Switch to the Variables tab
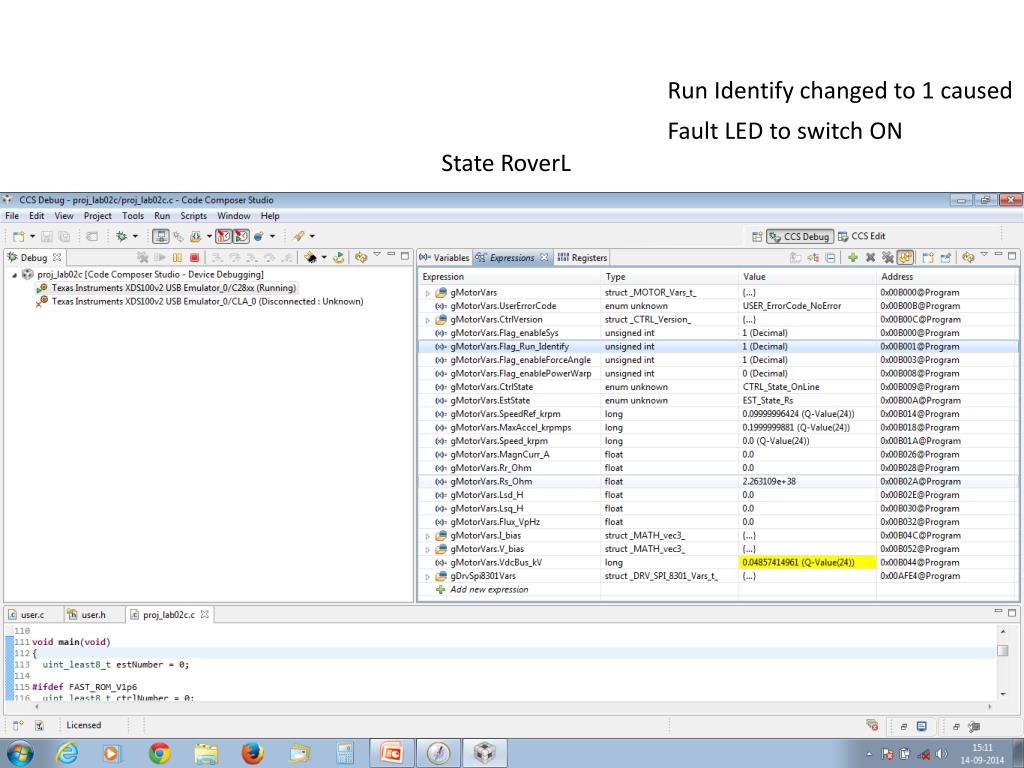The height and width of the screenshot is (768, 1024). pos(444,258)
